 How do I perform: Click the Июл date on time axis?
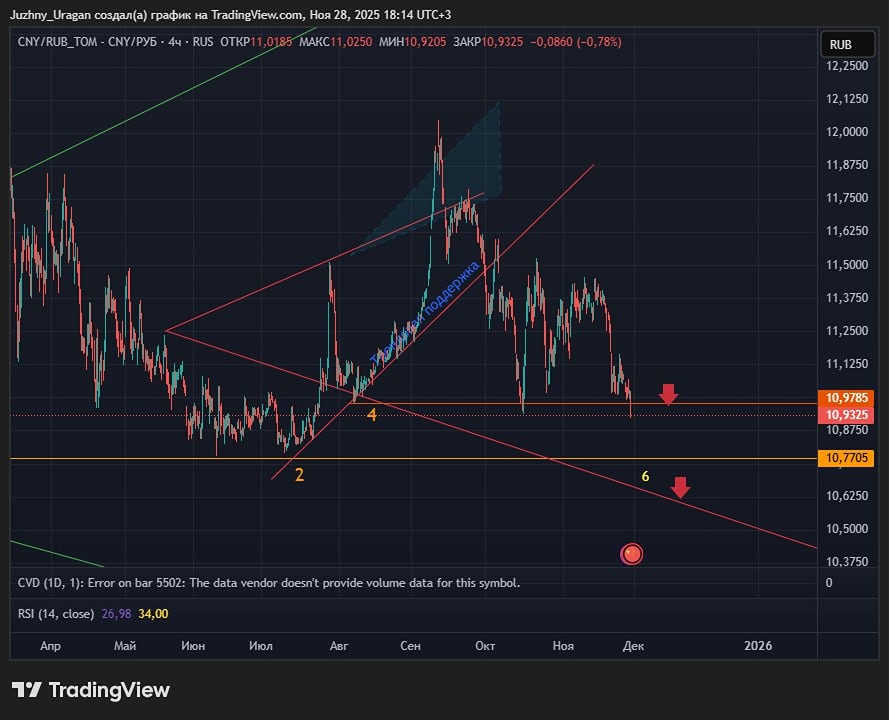tap(261, 646)
